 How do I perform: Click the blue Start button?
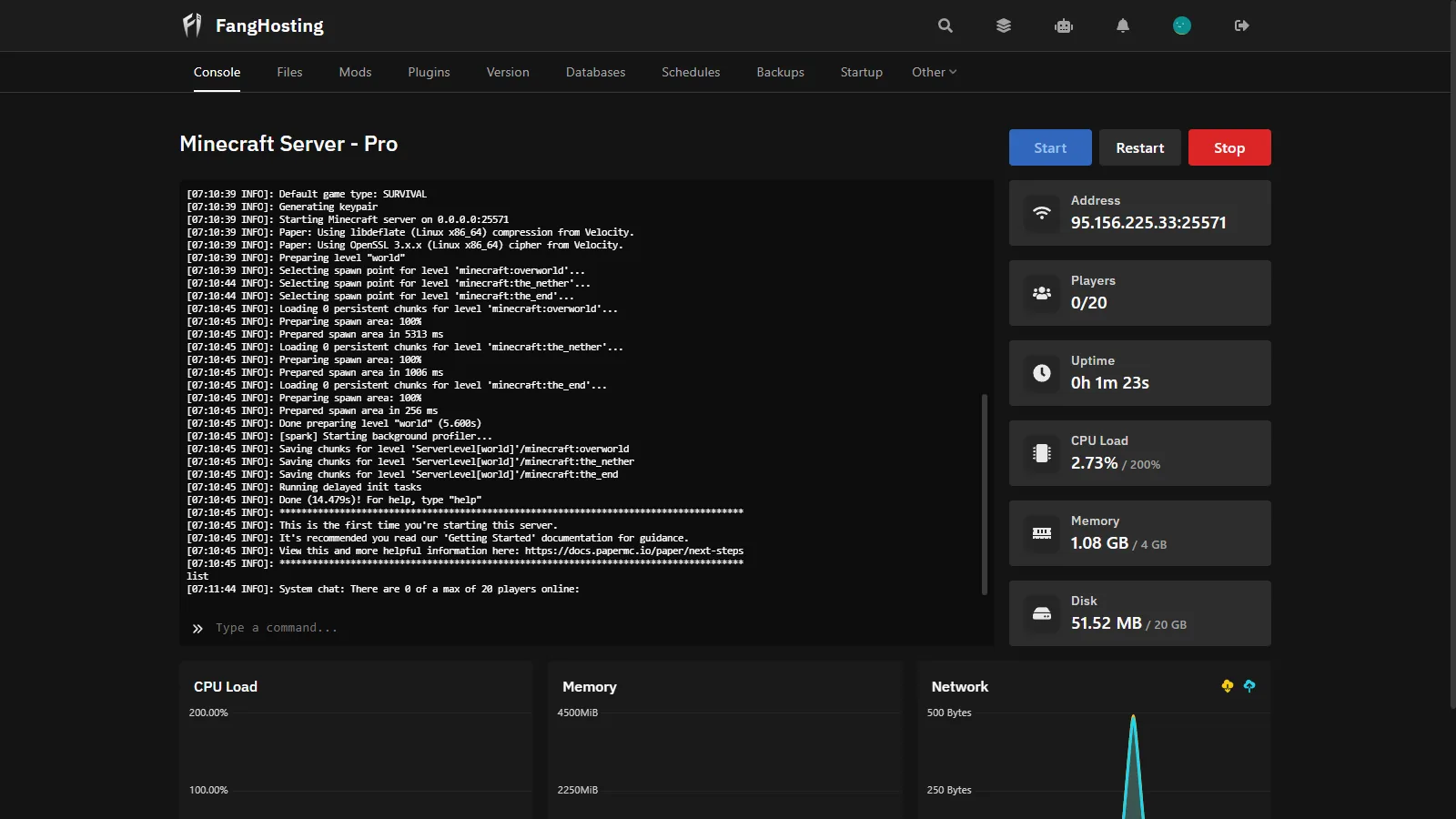click(1050, 147)
